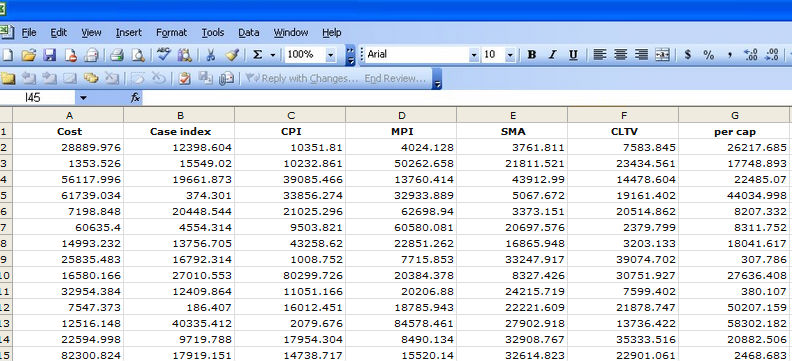Open the Format menu
This screenshot has width=792, height=361.
[171, 32]
